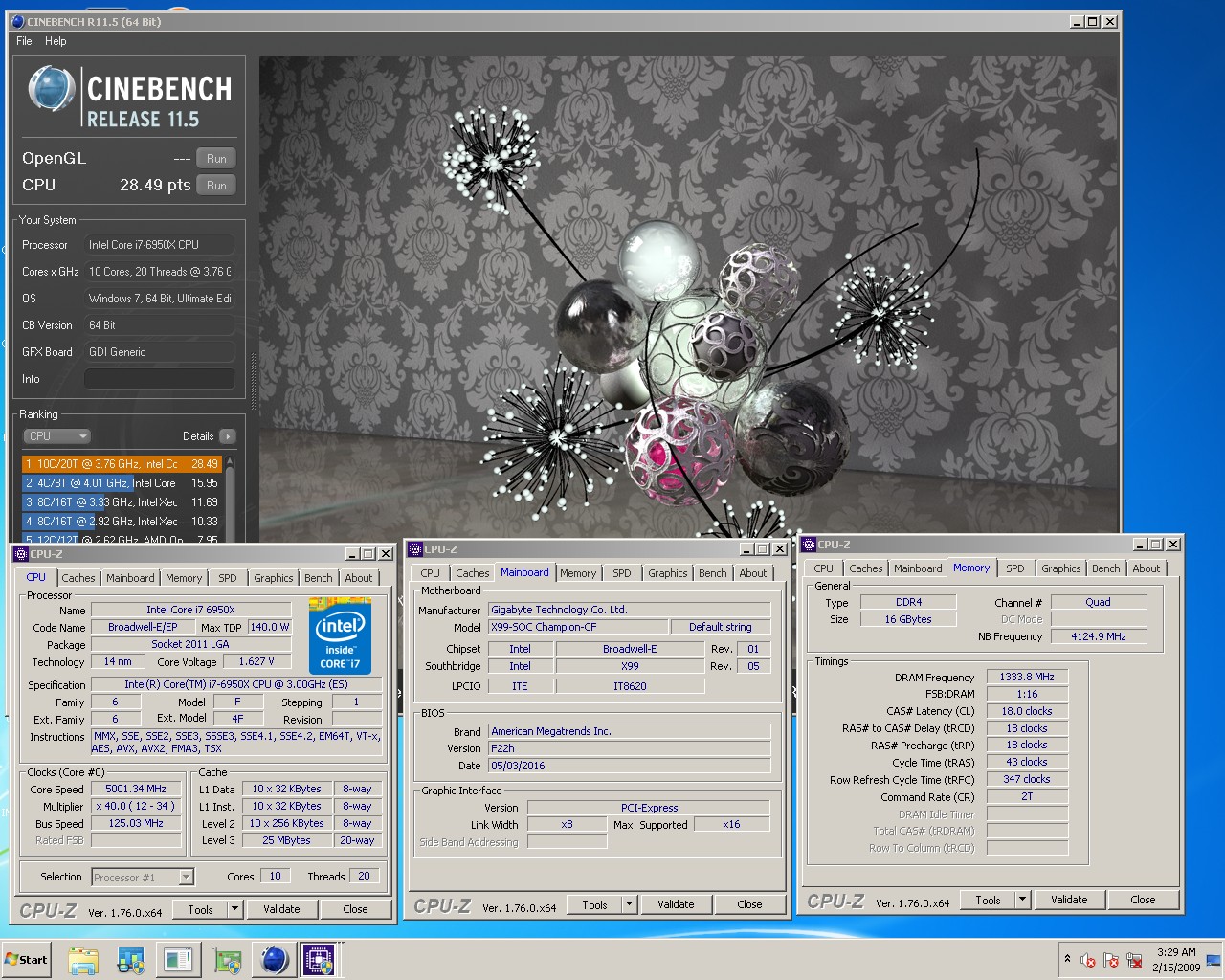1225x980 pixels.
Task: Expand ranking Details arrow
Action: (x=228, y=436)
